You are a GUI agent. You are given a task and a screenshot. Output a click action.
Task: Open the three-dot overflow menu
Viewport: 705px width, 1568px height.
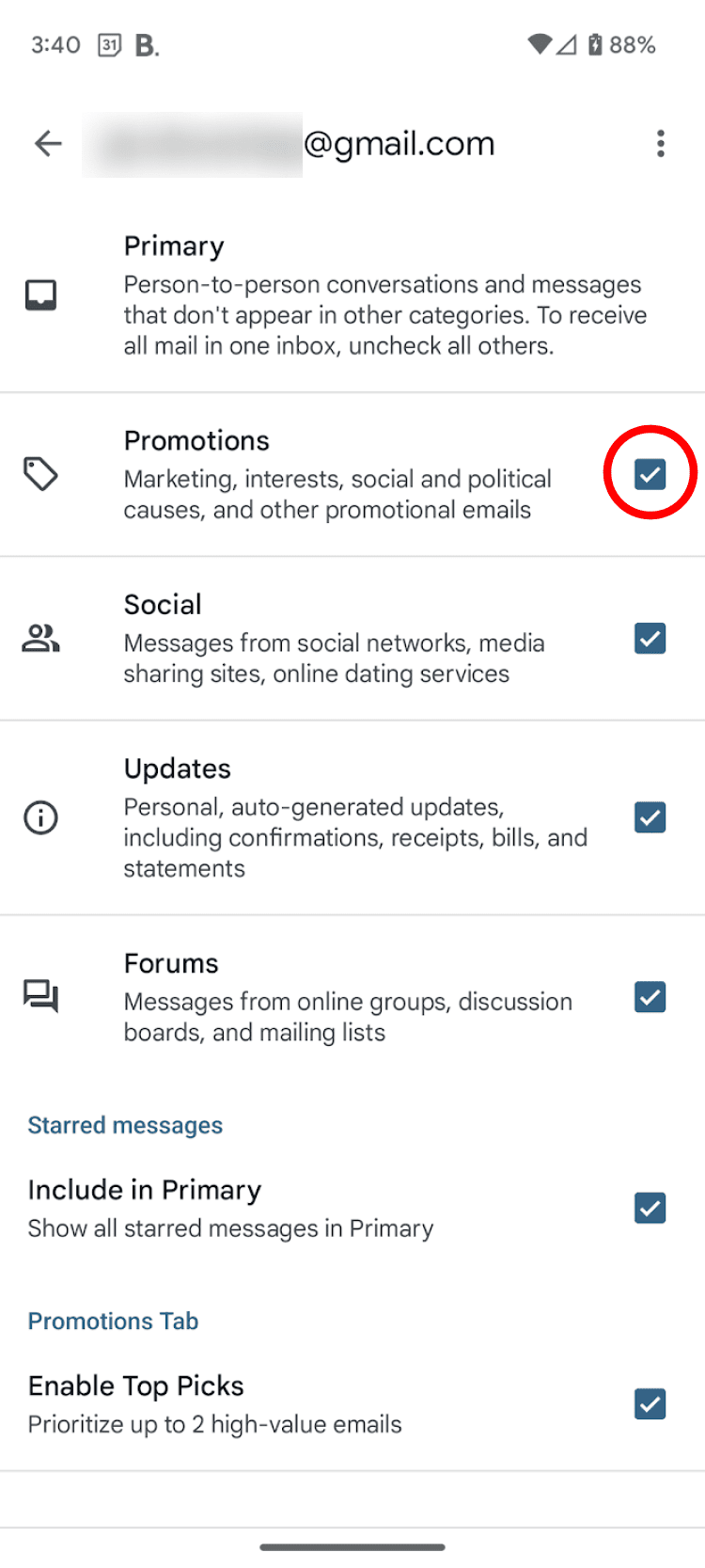661,144
